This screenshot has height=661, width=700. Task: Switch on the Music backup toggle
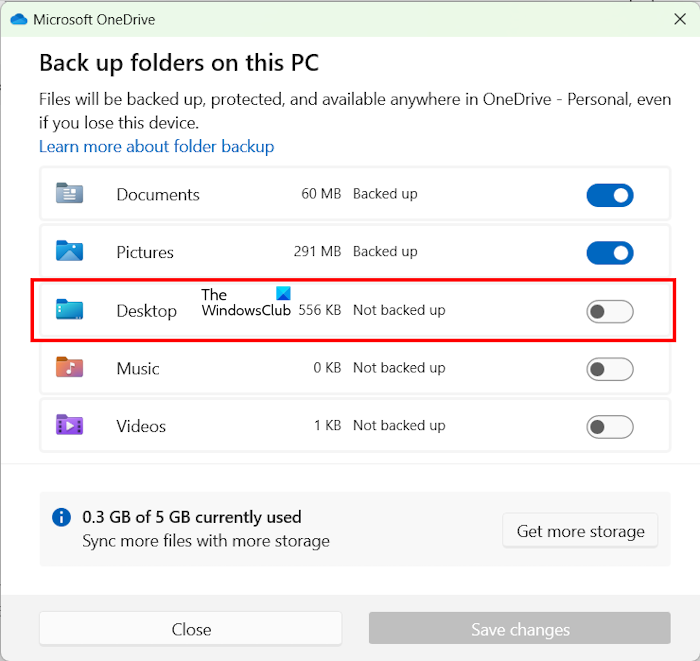click(x=609, y=369)
